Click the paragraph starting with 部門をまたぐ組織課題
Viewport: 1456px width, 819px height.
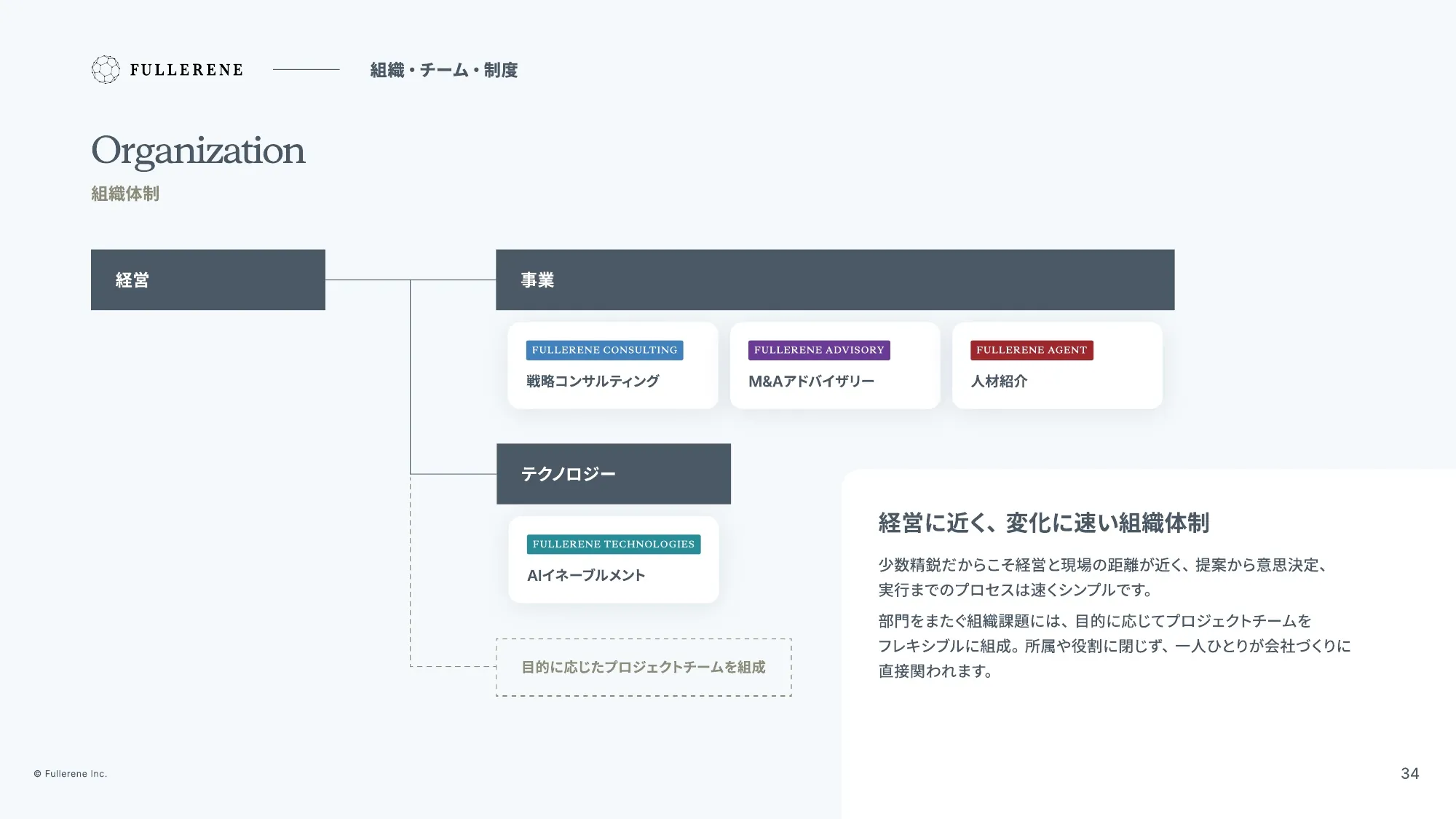click(x=1114, y=646)
